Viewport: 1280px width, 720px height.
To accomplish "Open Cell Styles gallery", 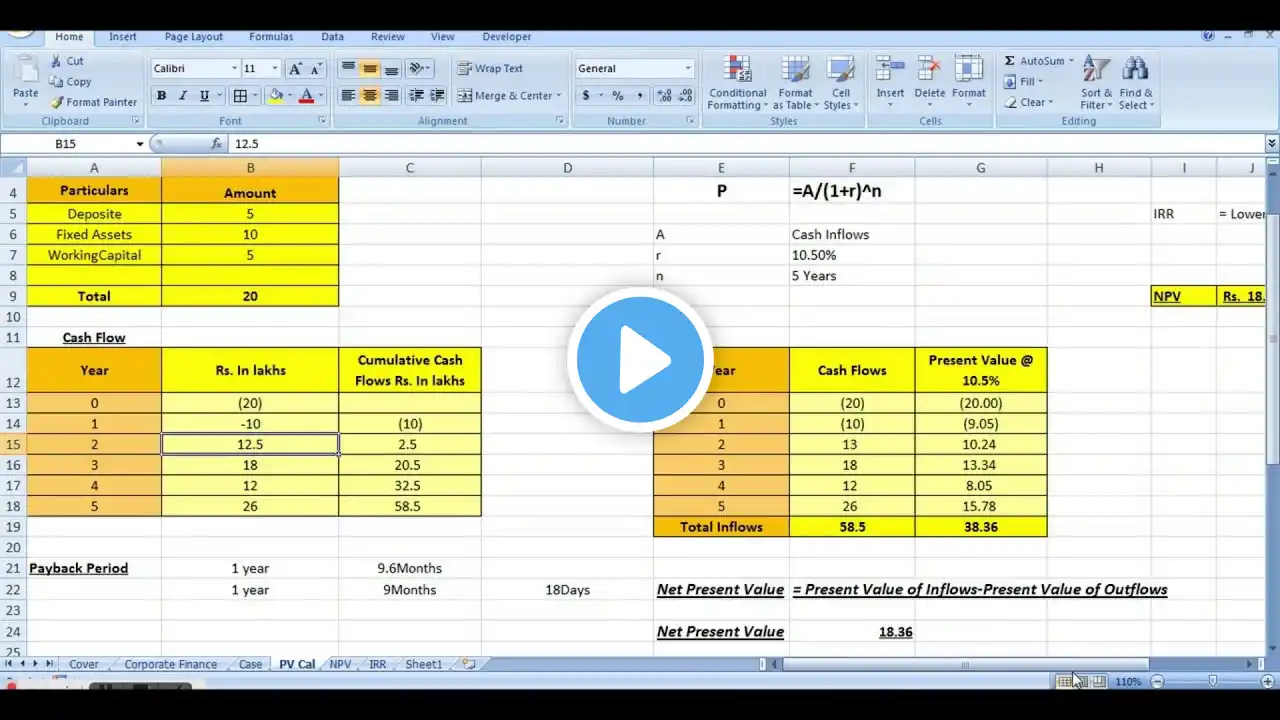I will (x=841, y=82).
